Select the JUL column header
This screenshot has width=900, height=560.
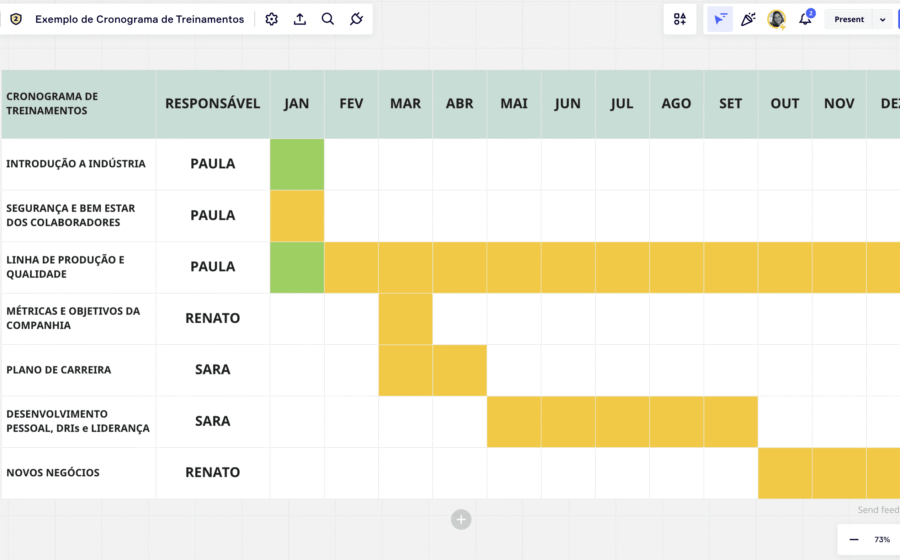622,104
